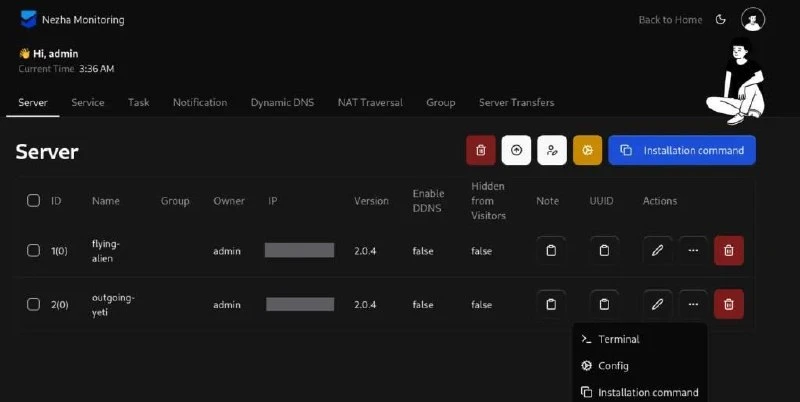800x402 pixels.
Task: Open the Notification tab
Action: point(200,103)
